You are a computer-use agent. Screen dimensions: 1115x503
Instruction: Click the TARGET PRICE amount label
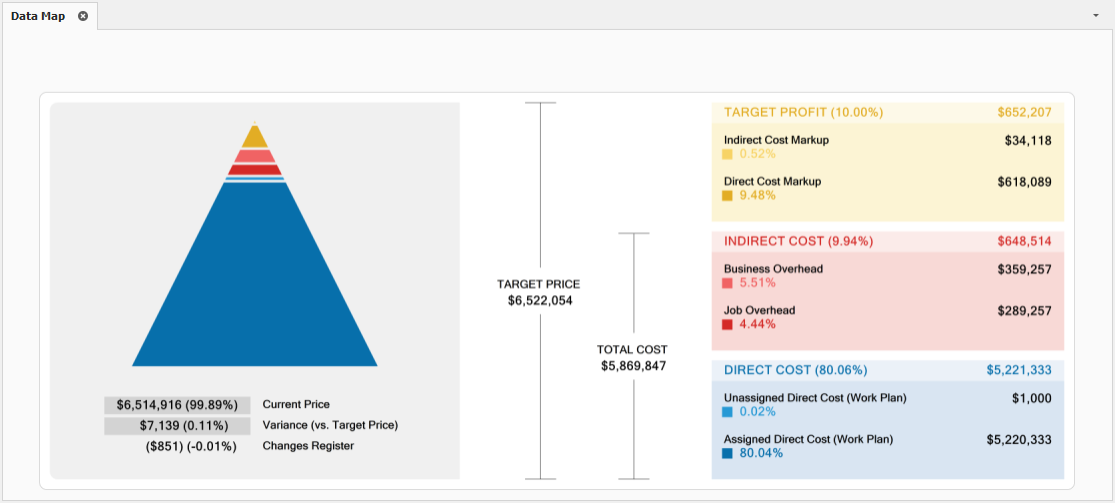click(539, 300)
